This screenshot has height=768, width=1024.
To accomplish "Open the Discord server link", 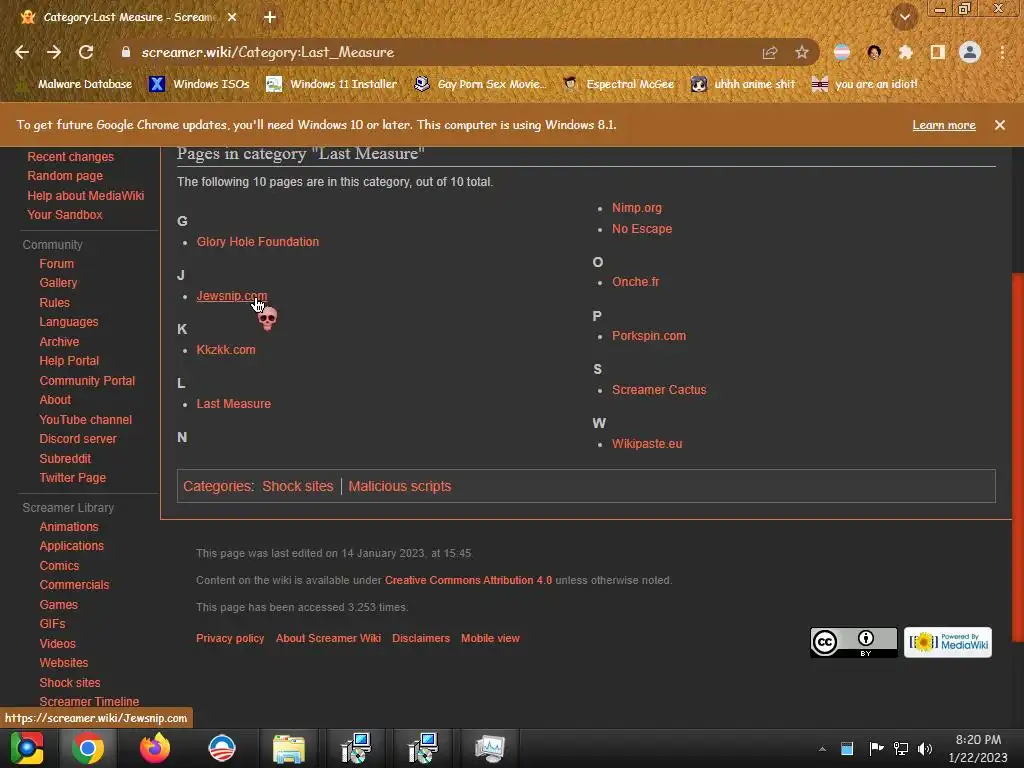I will pos(78,439).
